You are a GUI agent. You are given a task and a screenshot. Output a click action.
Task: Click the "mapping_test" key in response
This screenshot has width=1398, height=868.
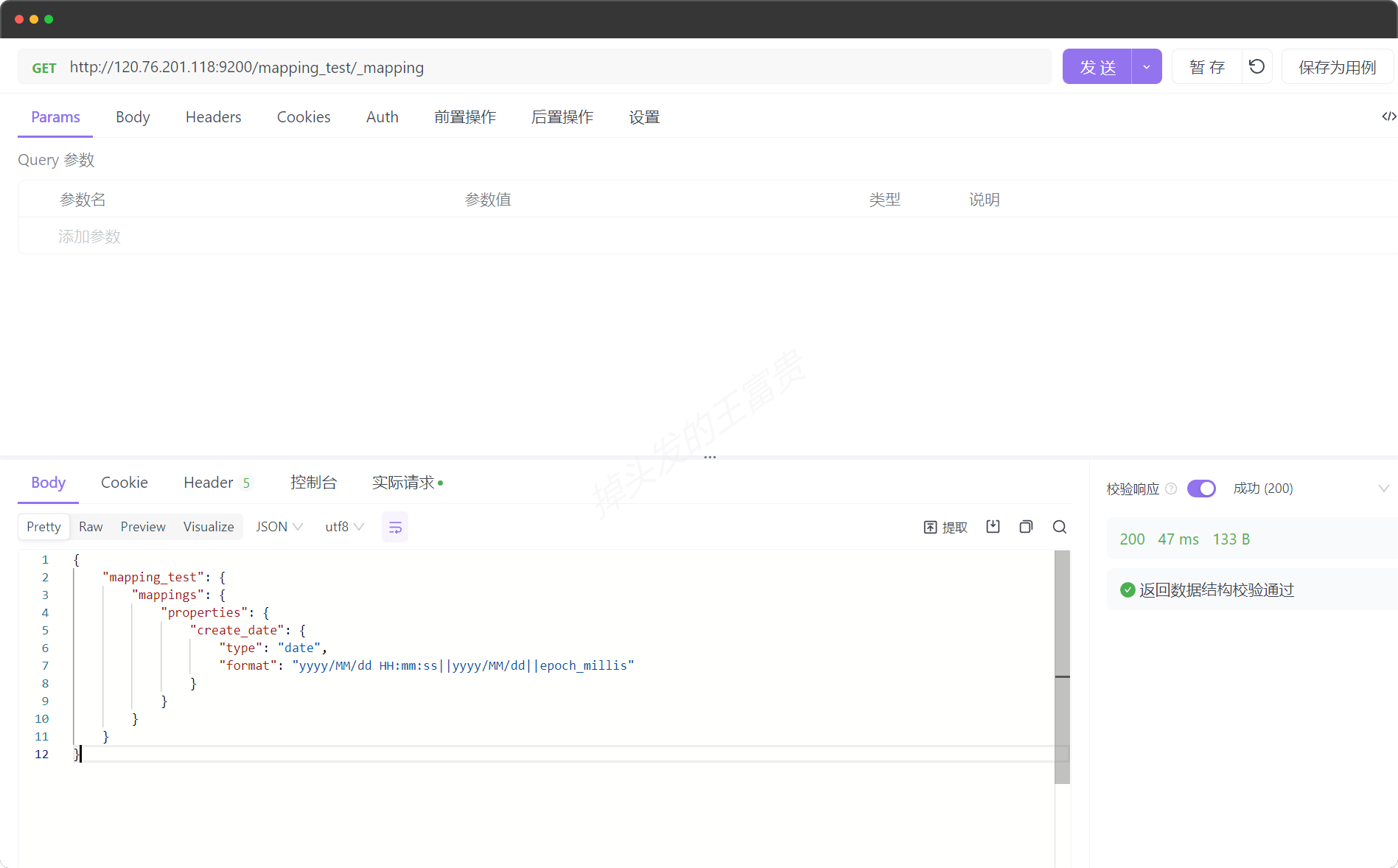point(153,577)
